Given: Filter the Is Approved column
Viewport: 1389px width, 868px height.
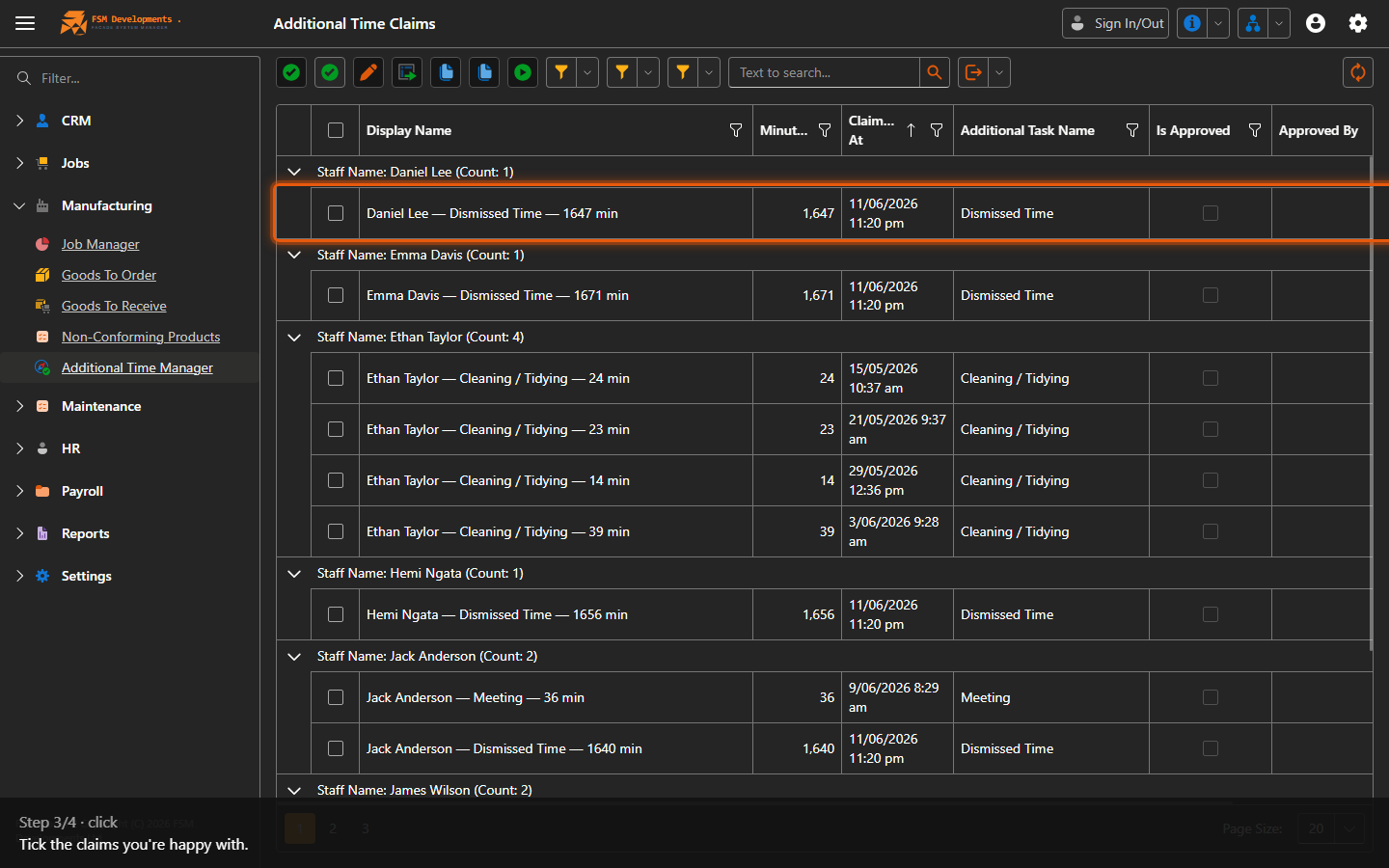Looking at the screenshot, I should tap(1255, 130).
